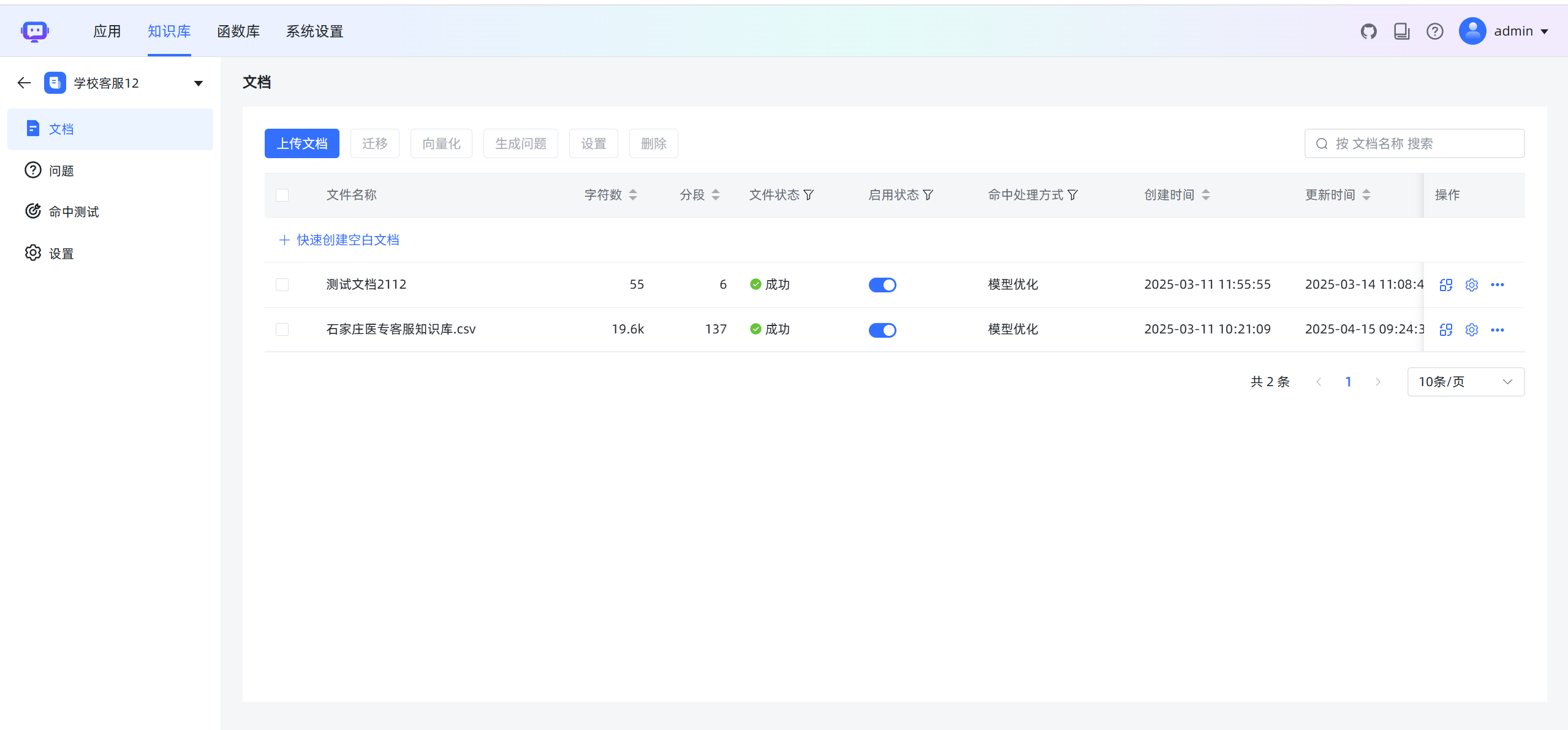Go to next page arrow
The height and width of the screenshot is (730, 1568).
[1378, 382]
